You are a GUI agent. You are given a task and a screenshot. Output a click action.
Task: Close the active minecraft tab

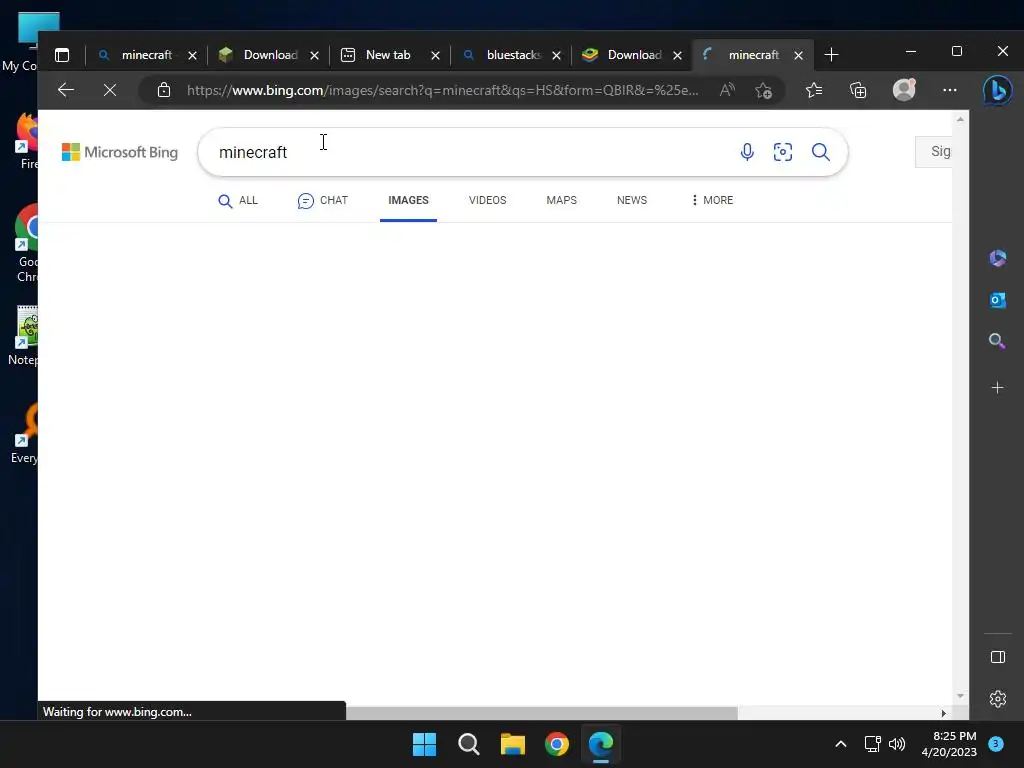coord(798,56)
